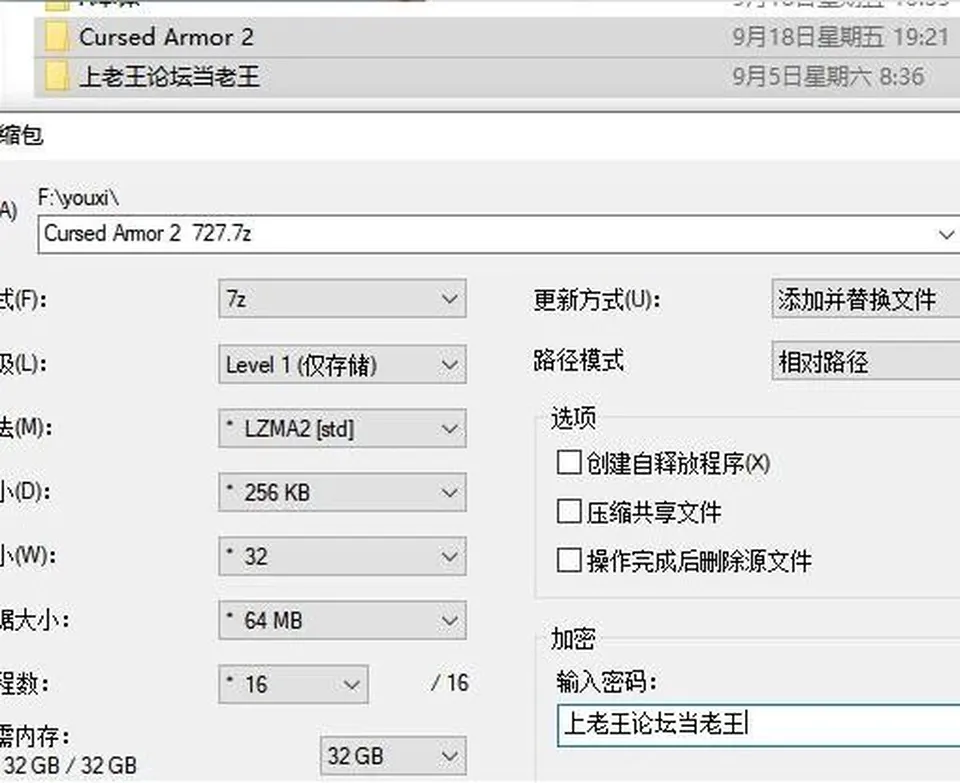The height and width of the screenshot is (783, 960).
Task: Click the 上老王论坛当老王 folder name
Action: pos(170,77)
